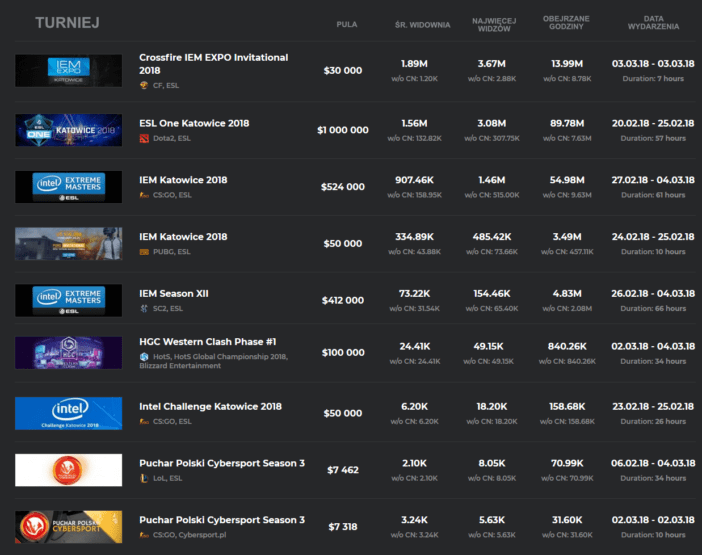Click the StarCraft 2 icon beside SC2, ESL

pyautogui.click(x=144, y=308)
